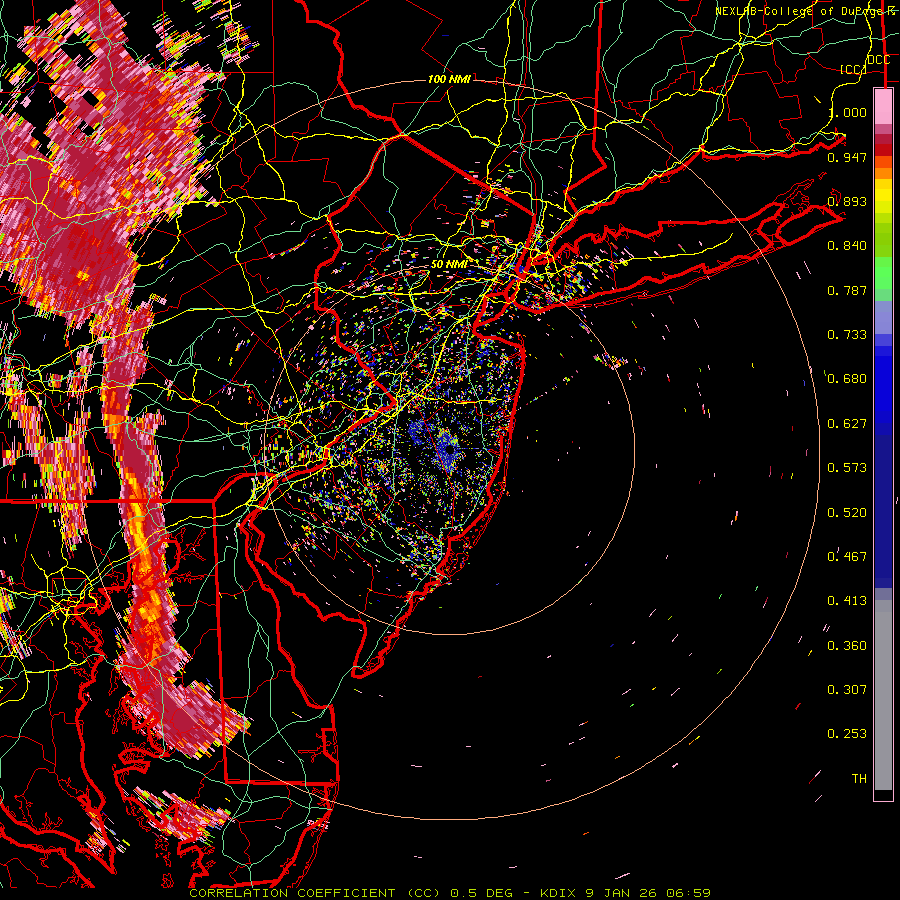Pick the bright red swatch on the color bar
Image resolution: width=900 pixels, height=900 pixels.
883,150
